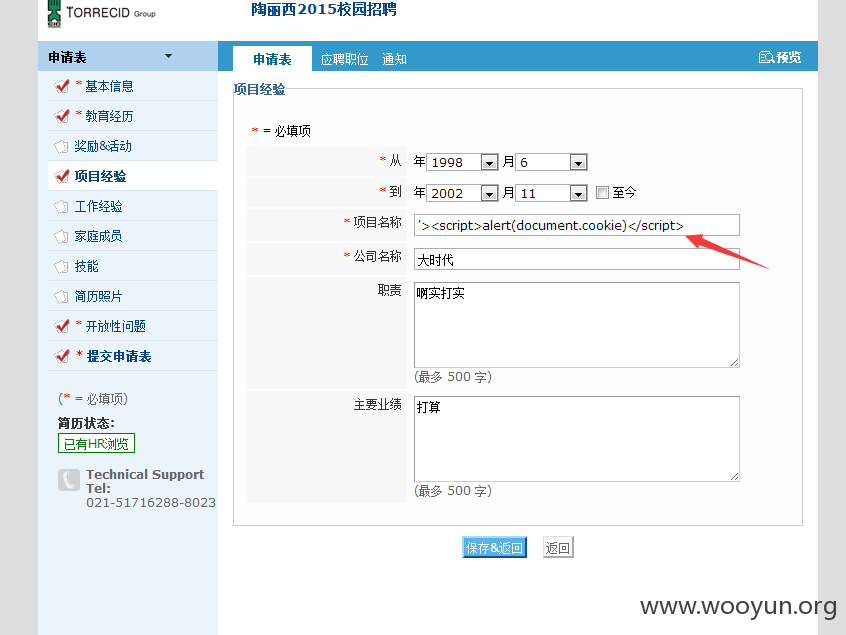Click the 已有HR浏览 status badge
846x635 pixels.
96,443
